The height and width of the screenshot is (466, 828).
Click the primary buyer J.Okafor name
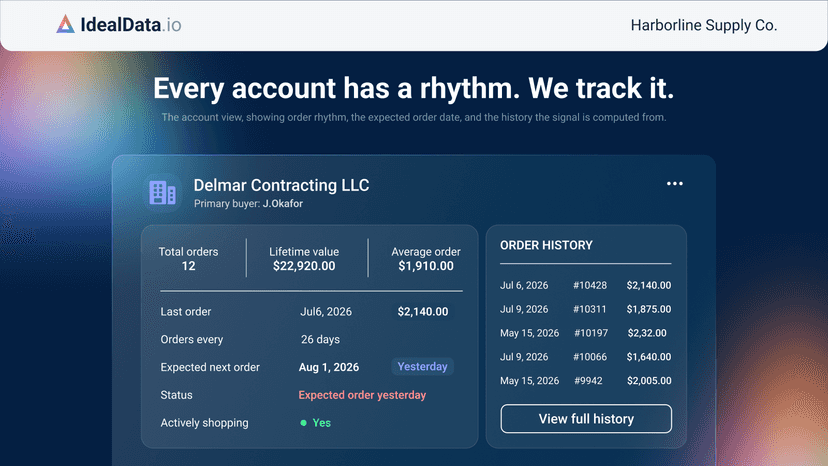click(x=283, y=203)
